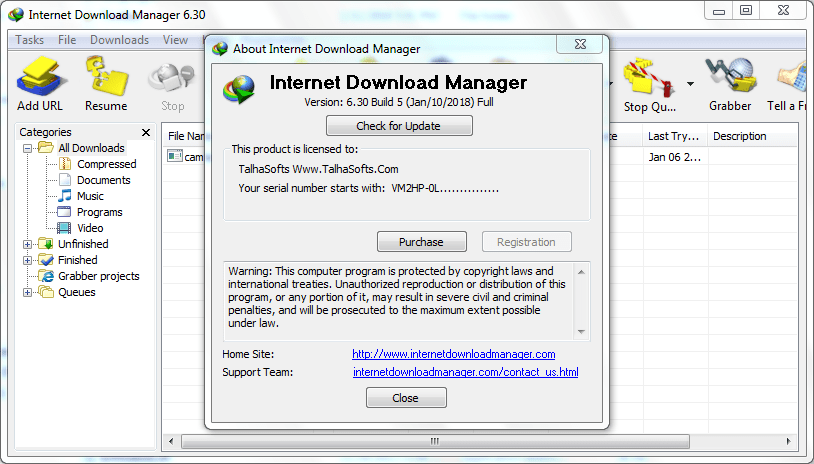
Task: Select the Compressed category folder icon
Action: click(65, 164)
